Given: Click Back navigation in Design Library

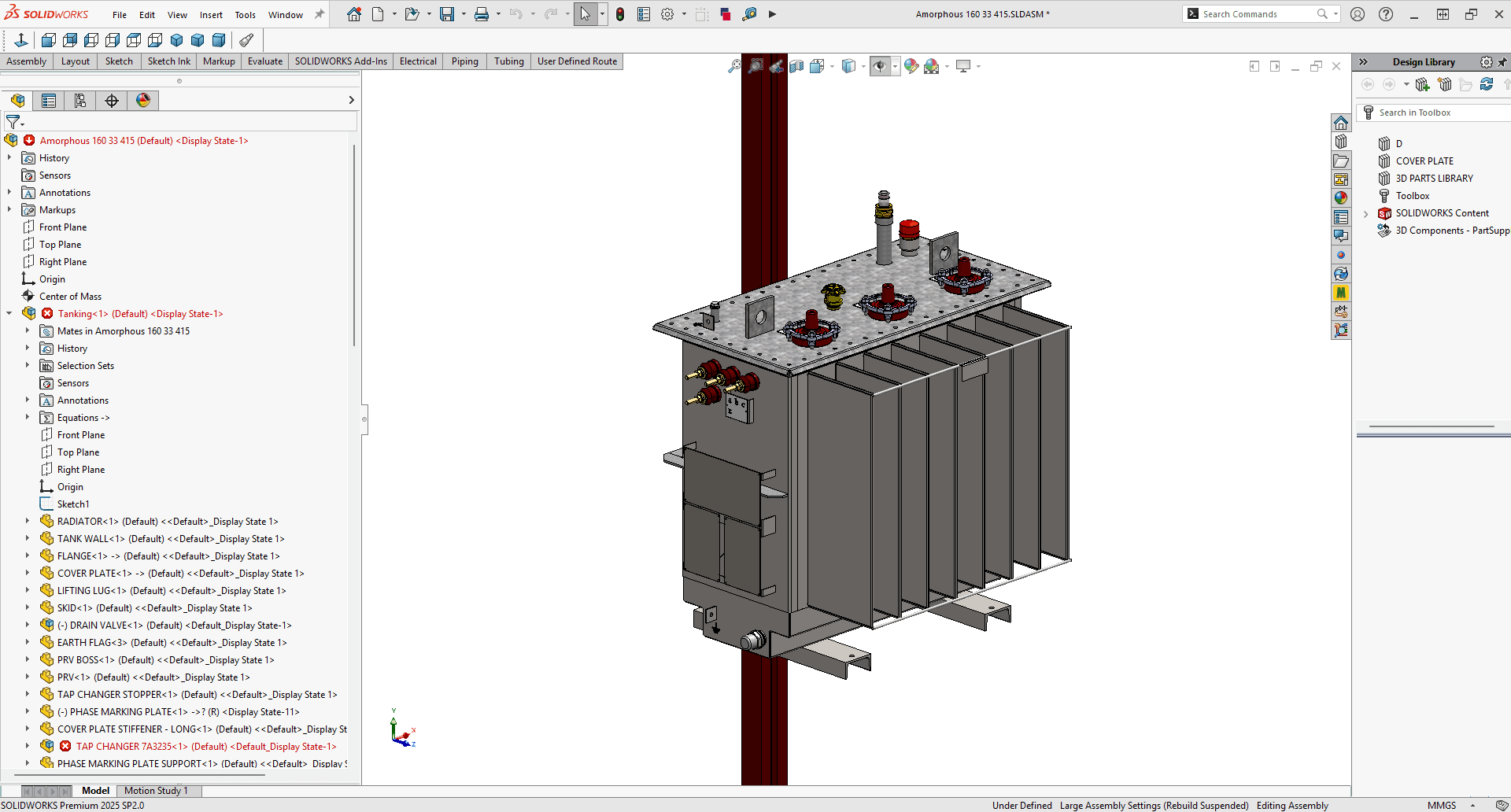Looking at the screenshot, I should (1368, 84).
